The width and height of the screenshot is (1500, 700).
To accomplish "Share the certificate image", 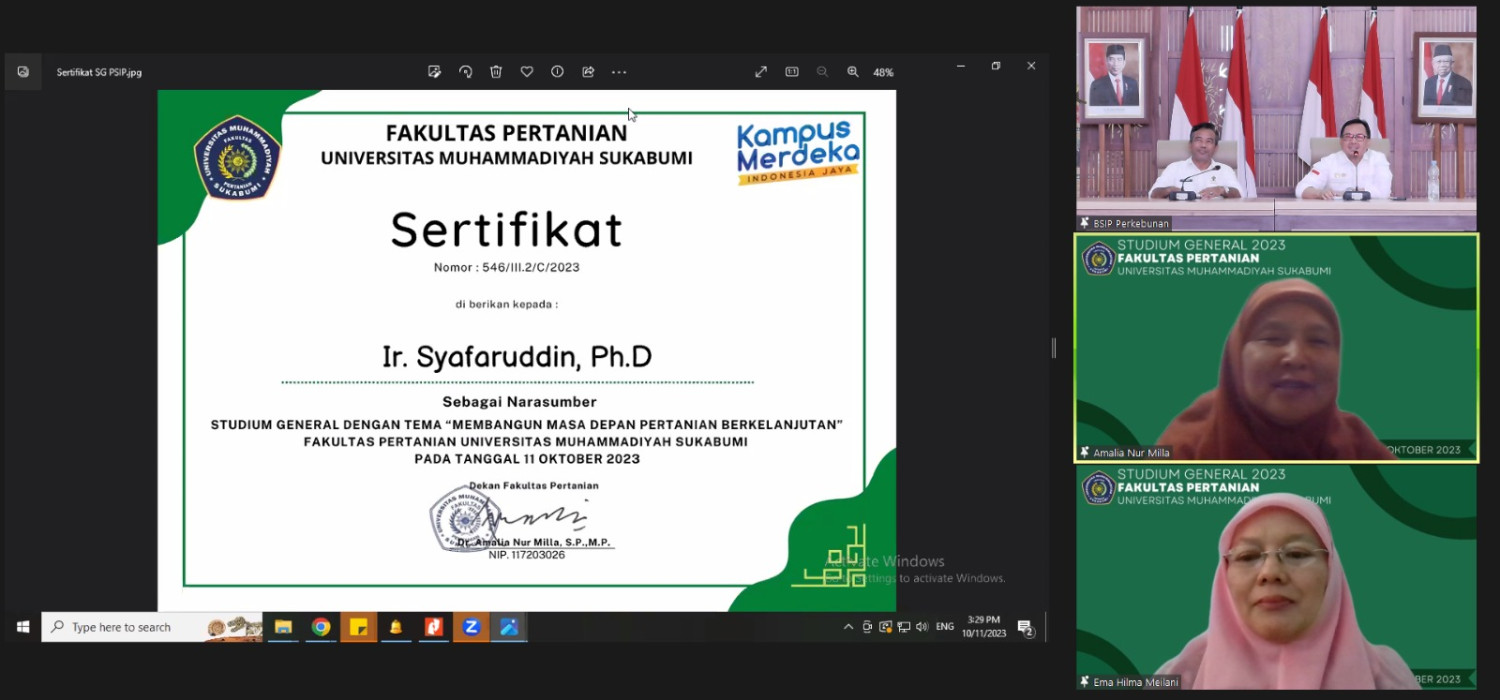I will pyautogui.click(x=588, y=72).
